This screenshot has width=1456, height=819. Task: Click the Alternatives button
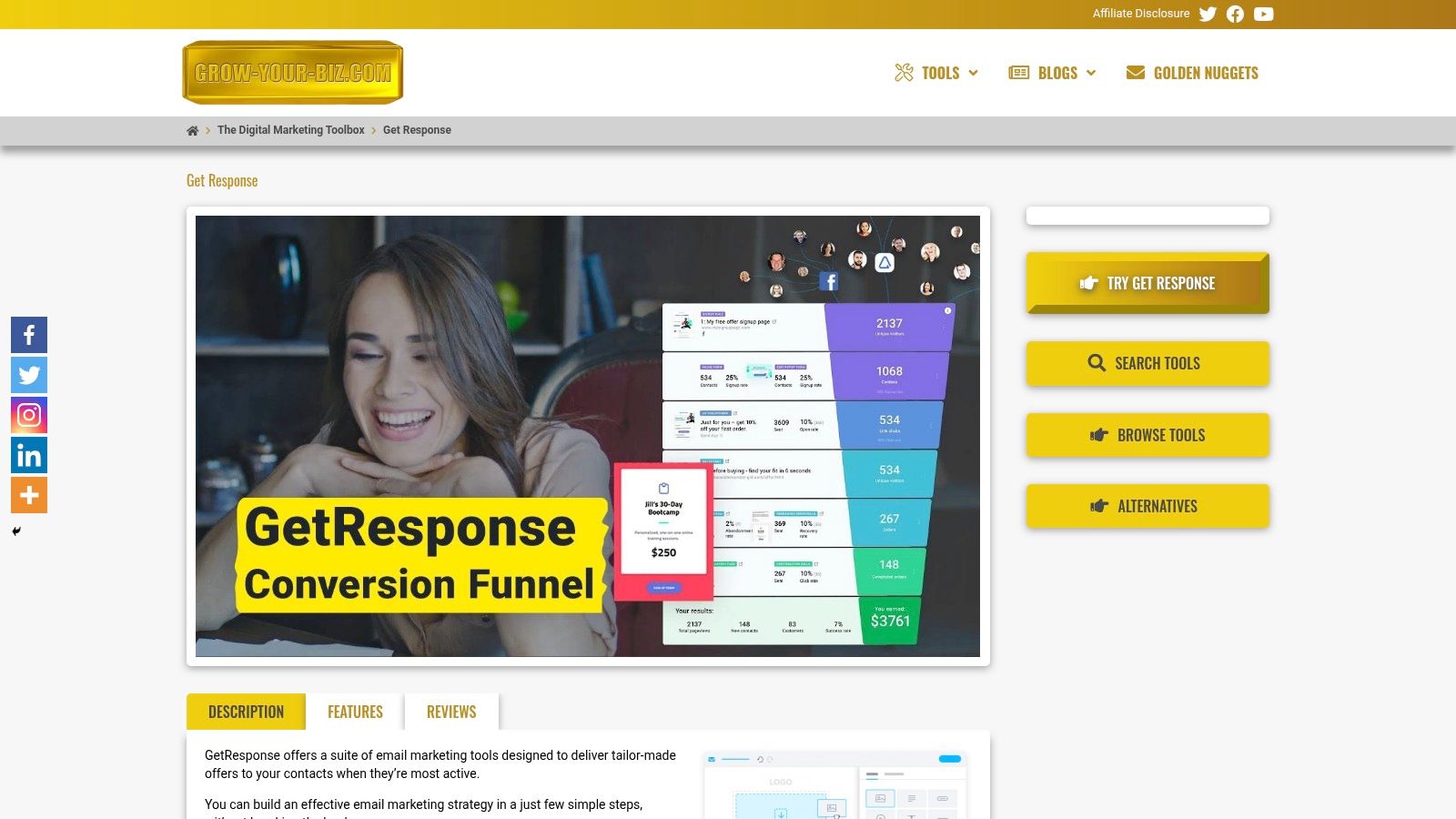[x=1148, y=506]
